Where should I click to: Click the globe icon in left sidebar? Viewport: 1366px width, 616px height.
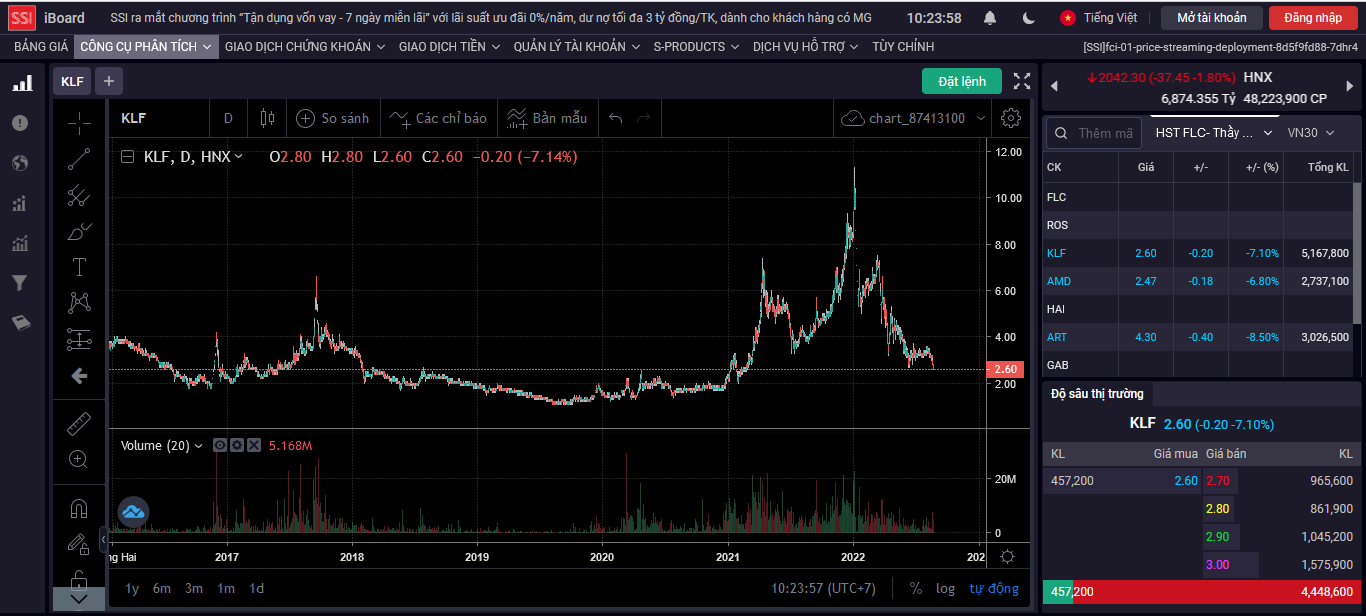pos(20,163)
